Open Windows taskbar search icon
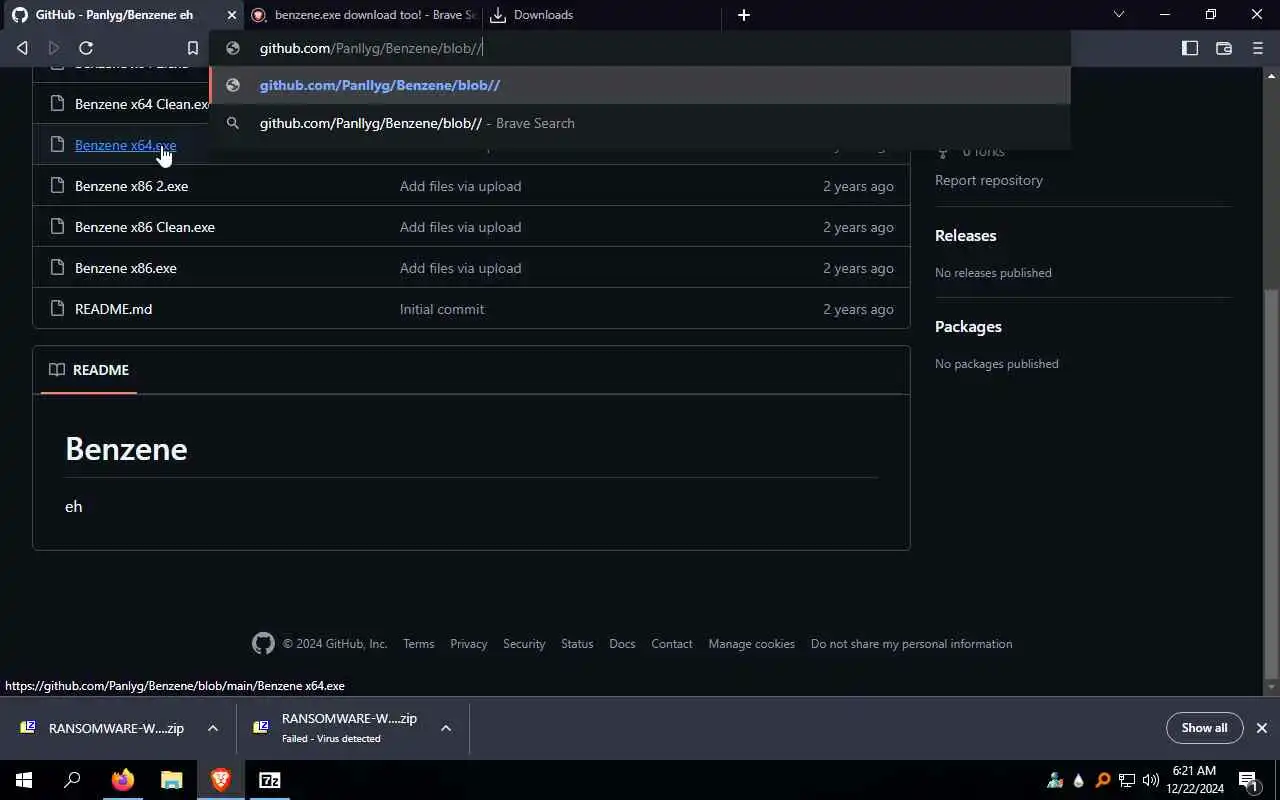 click(x=72, y=780)
